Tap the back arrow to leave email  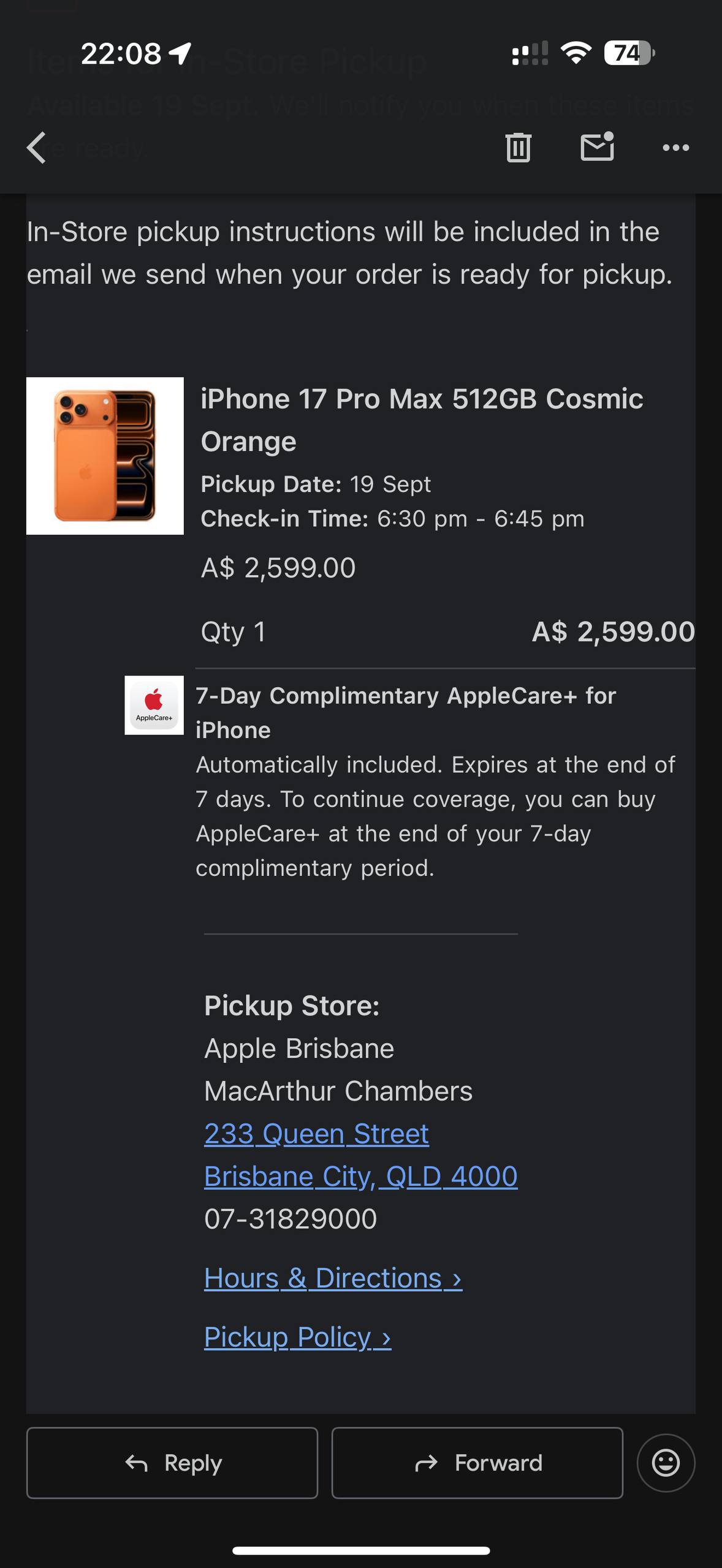pos(37,148)
